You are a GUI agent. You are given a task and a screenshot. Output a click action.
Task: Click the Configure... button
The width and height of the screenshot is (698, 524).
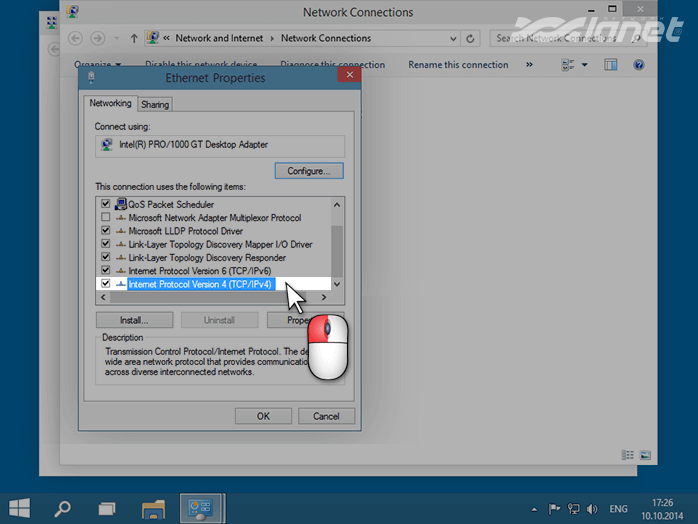[309, 171]
